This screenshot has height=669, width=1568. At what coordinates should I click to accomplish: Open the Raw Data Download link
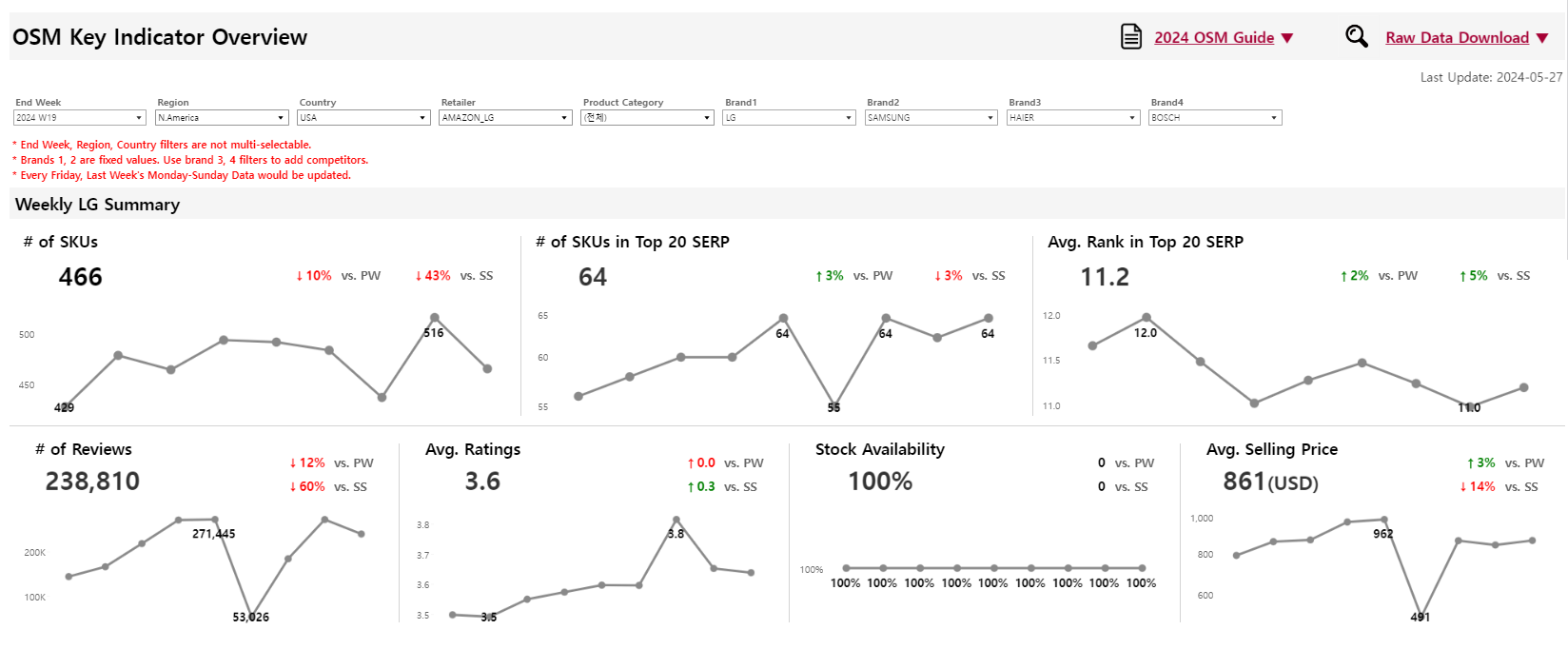click(1456, 38)
